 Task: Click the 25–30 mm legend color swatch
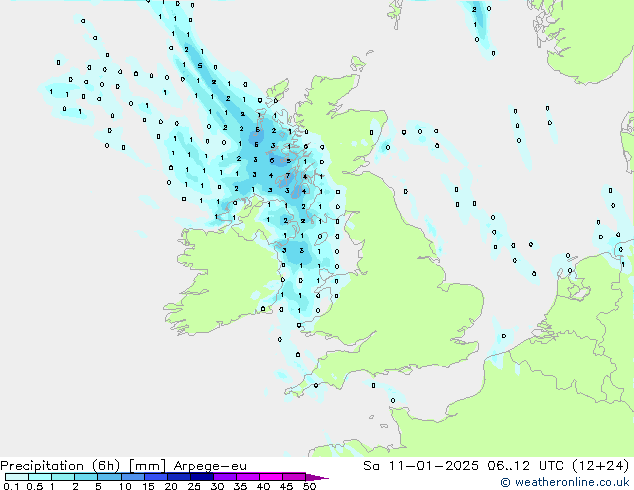201,477
